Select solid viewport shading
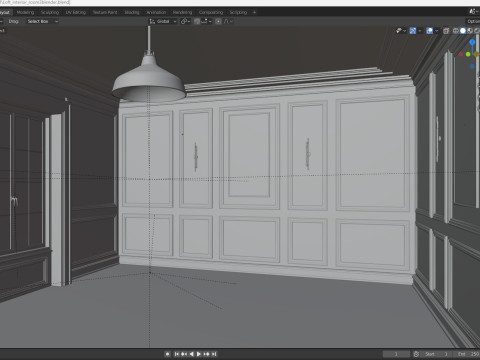The width and height of the screenshot is (480, 360). point(463,31)
